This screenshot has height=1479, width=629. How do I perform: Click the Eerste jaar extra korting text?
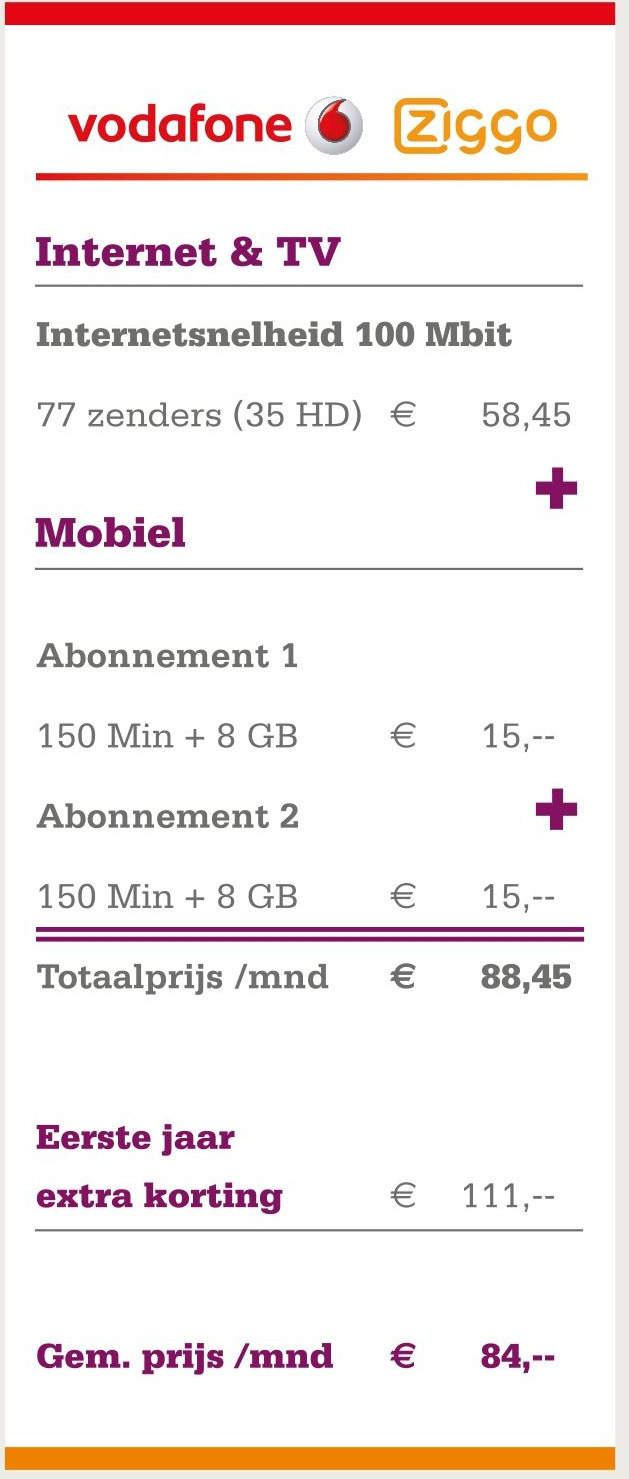pos(159,1167)
